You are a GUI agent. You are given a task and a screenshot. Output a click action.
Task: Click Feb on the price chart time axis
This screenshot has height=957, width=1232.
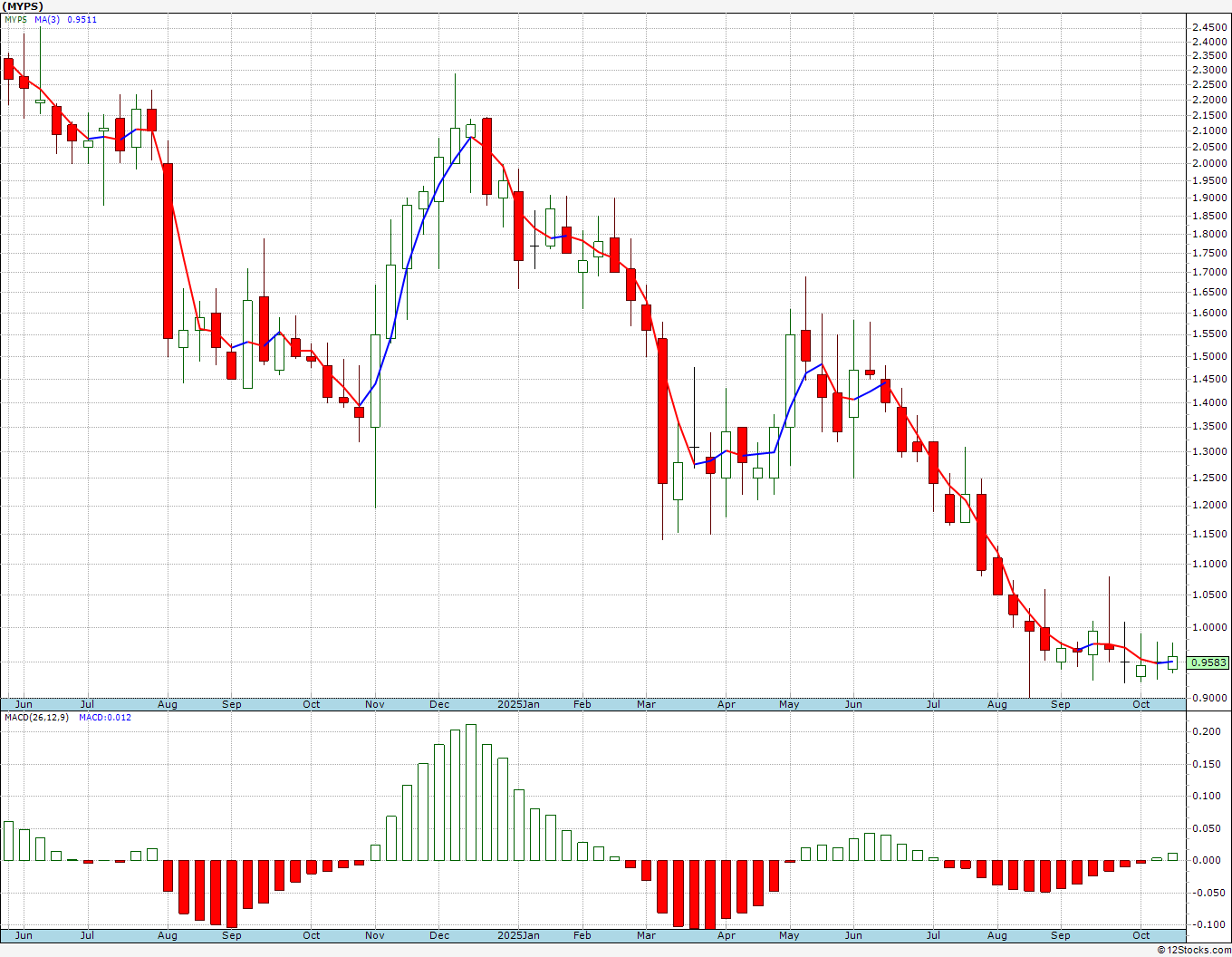coord(582,704)
